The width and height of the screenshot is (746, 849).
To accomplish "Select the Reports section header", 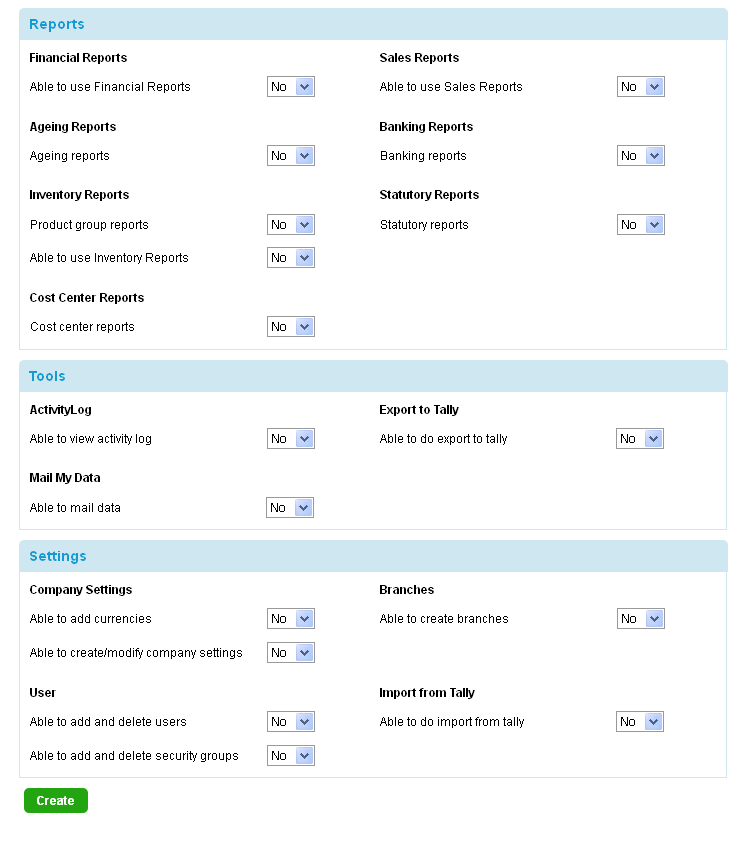I will point(56,23).
